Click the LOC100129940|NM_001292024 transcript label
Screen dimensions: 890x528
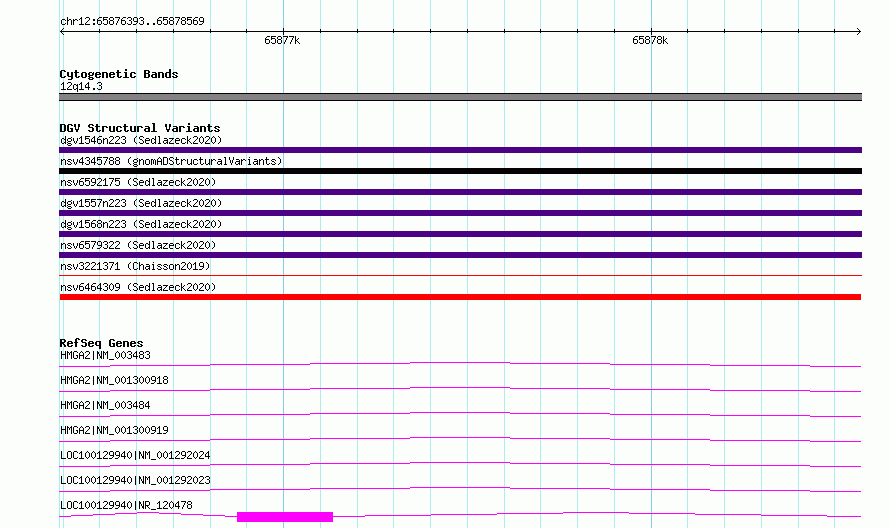click(135, 455)
